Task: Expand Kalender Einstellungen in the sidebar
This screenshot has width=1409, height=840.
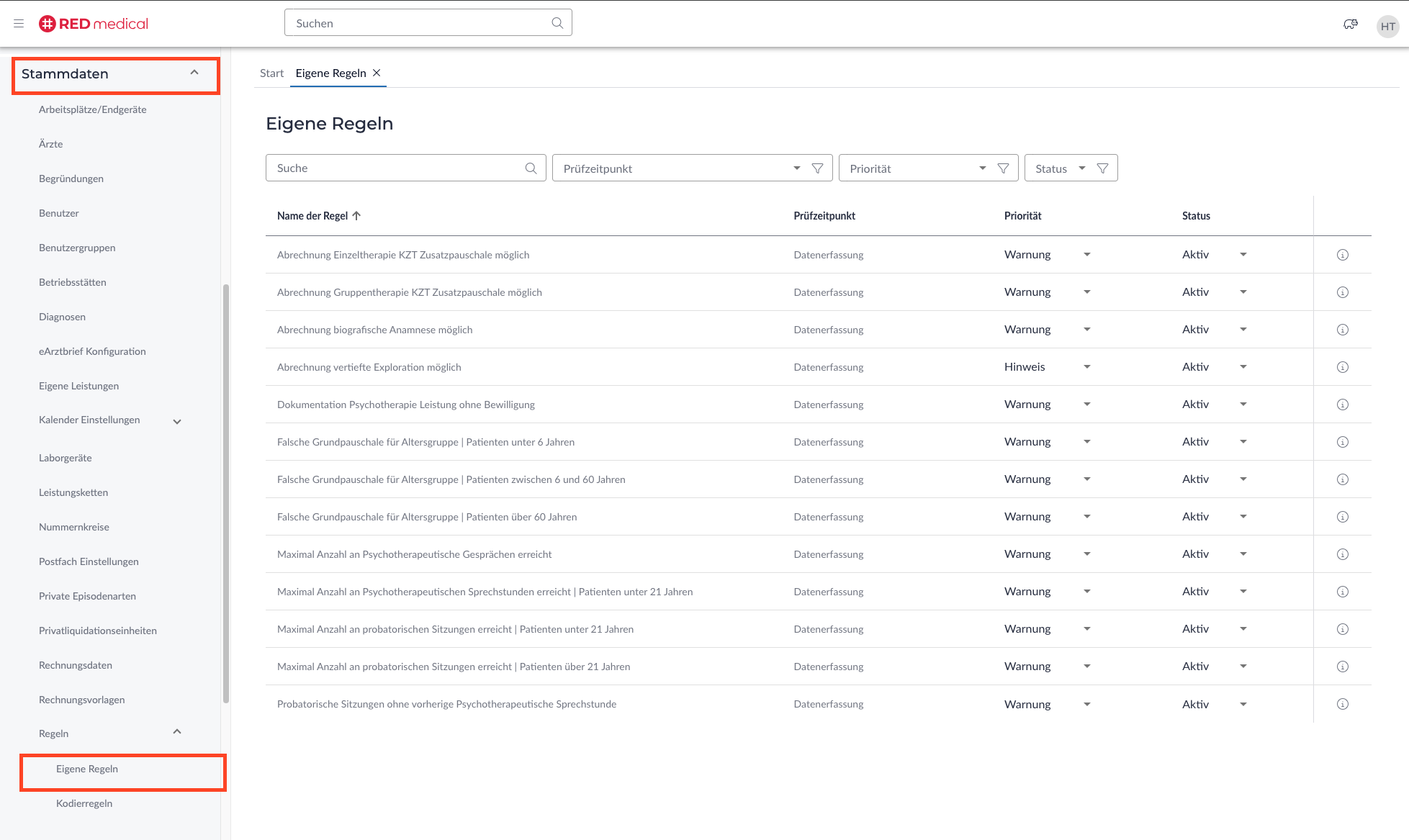Action: click(x=177, y=421)
